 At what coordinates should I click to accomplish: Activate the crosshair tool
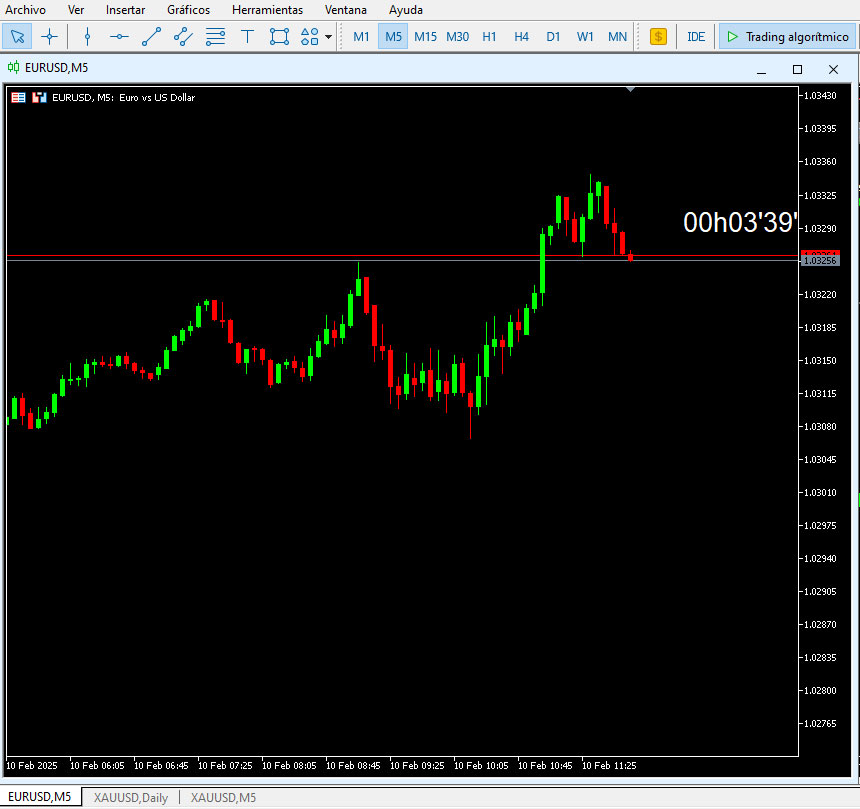[x=49, y=37]
